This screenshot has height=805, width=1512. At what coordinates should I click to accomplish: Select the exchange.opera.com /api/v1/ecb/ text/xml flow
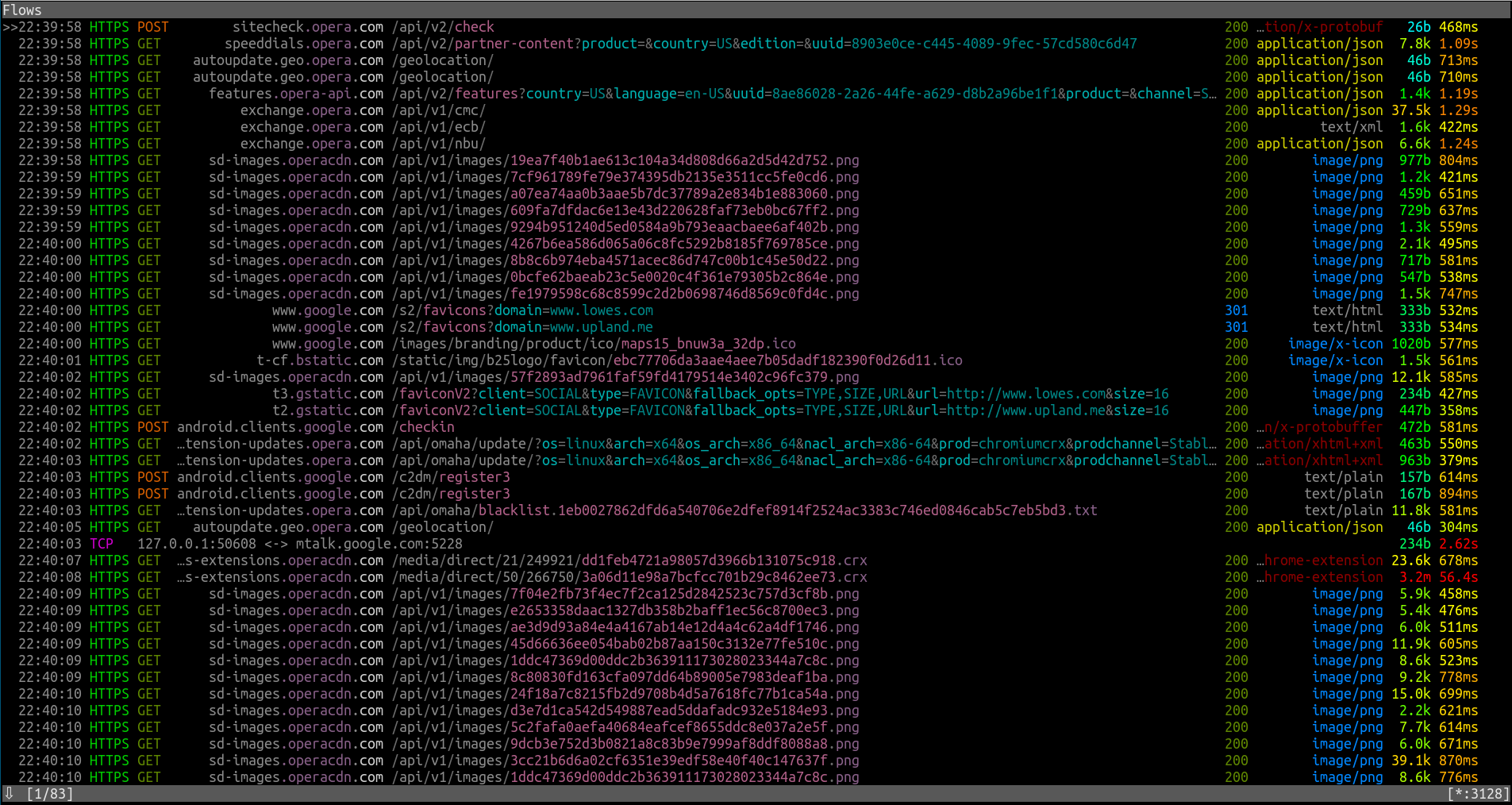tap(756, 127)
